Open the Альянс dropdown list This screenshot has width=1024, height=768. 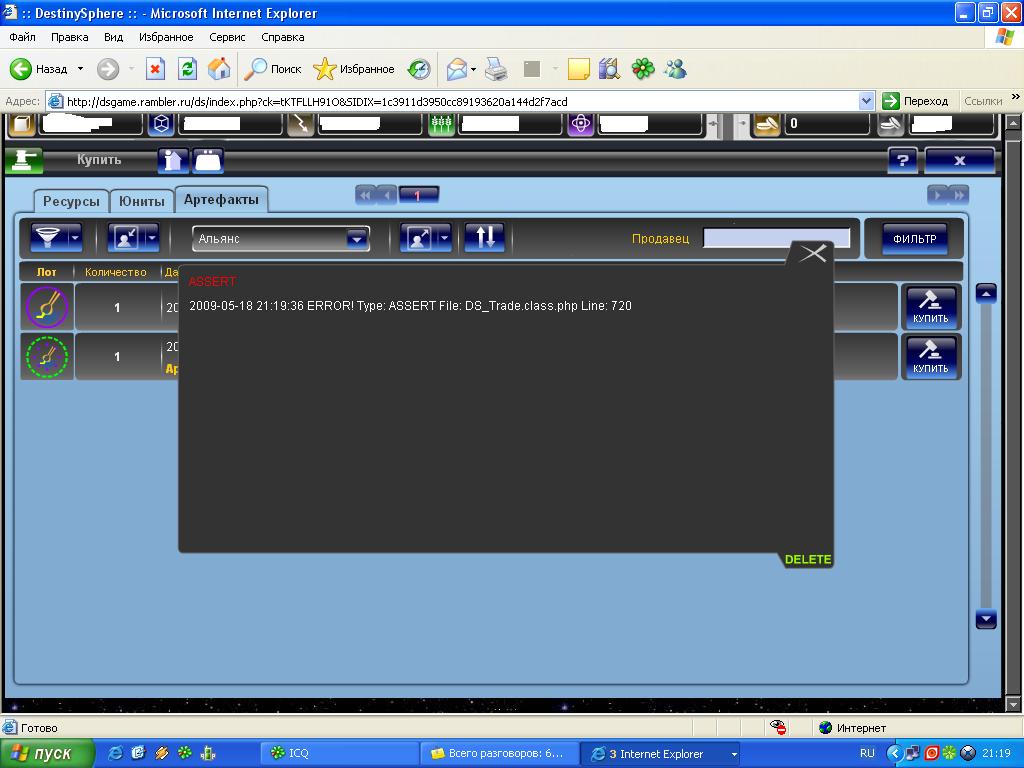tap(357, 239)
